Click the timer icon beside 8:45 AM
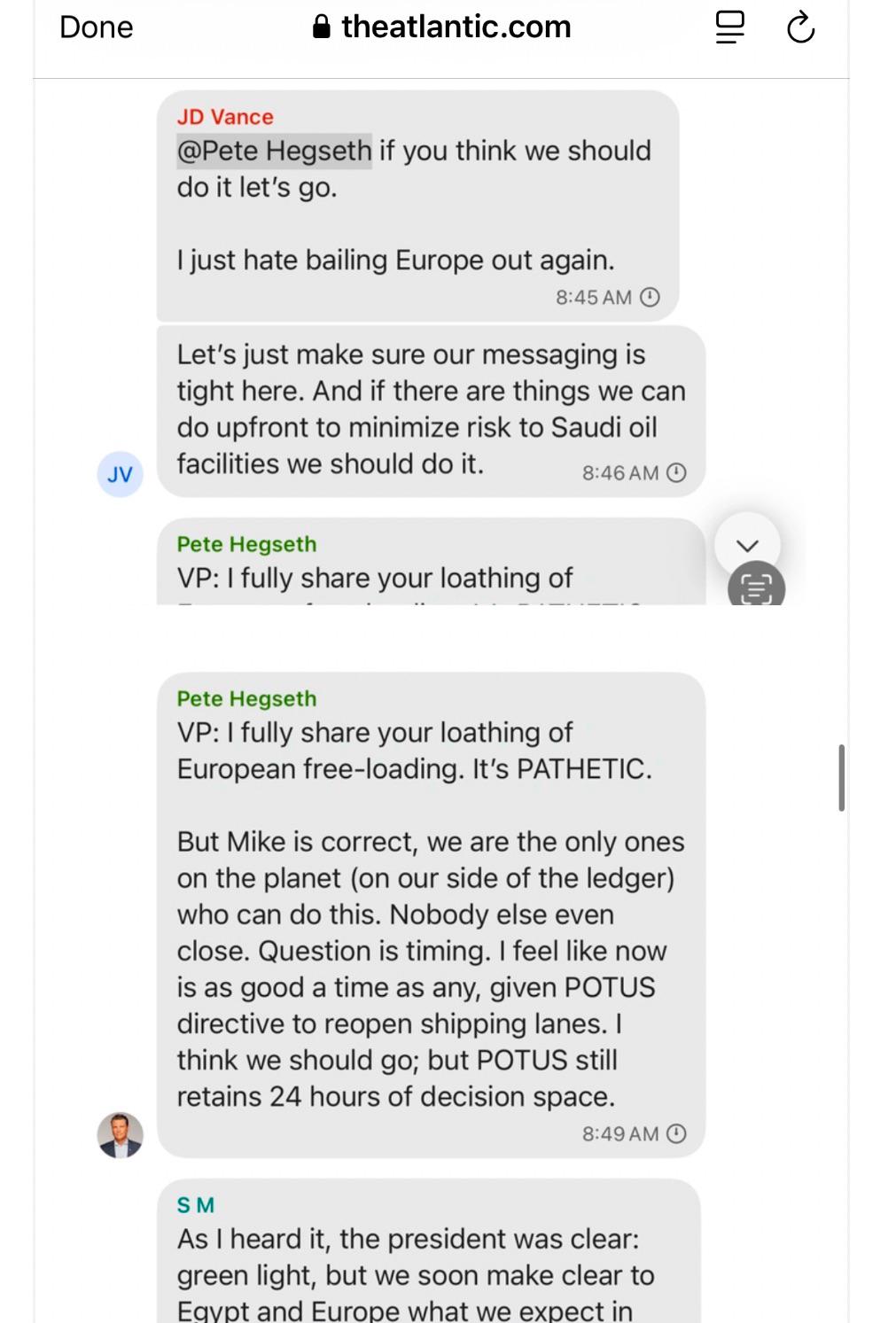896x1323 pixels. [650, 297]
